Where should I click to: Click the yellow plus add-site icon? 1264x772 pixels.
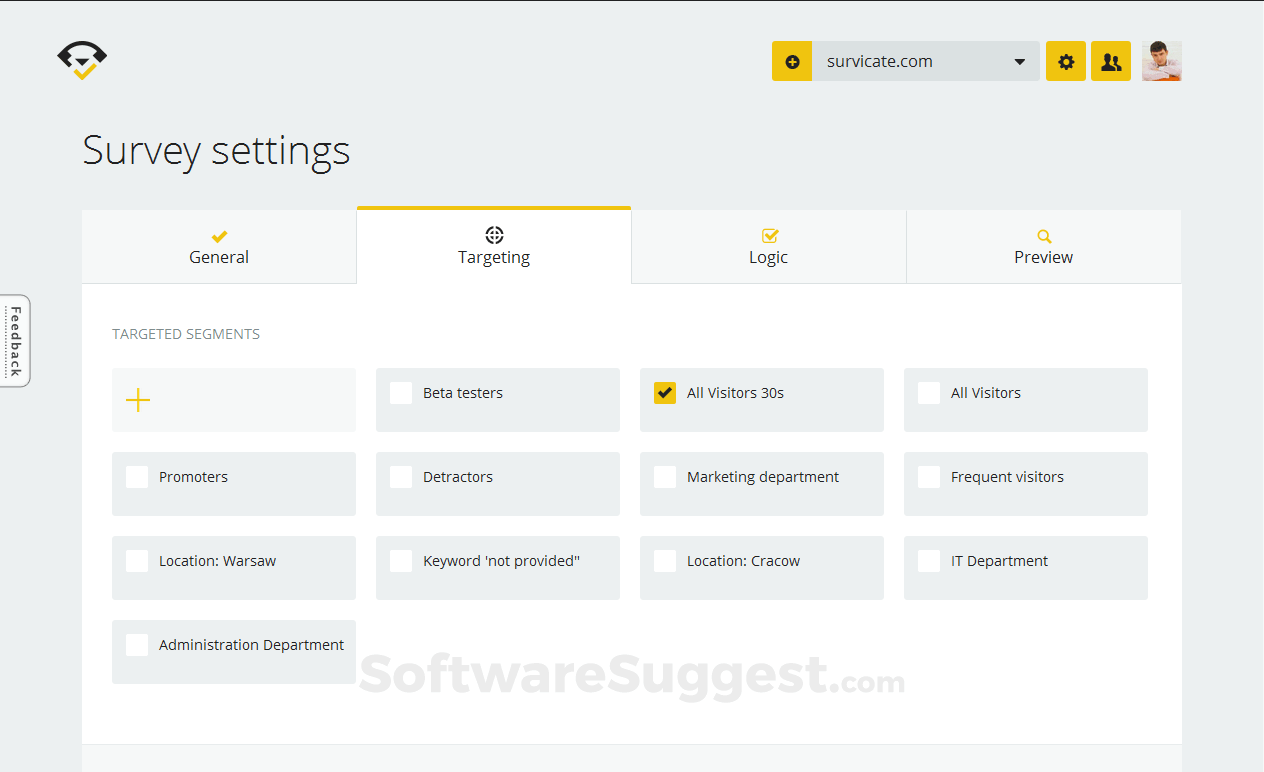pos(792,61)
